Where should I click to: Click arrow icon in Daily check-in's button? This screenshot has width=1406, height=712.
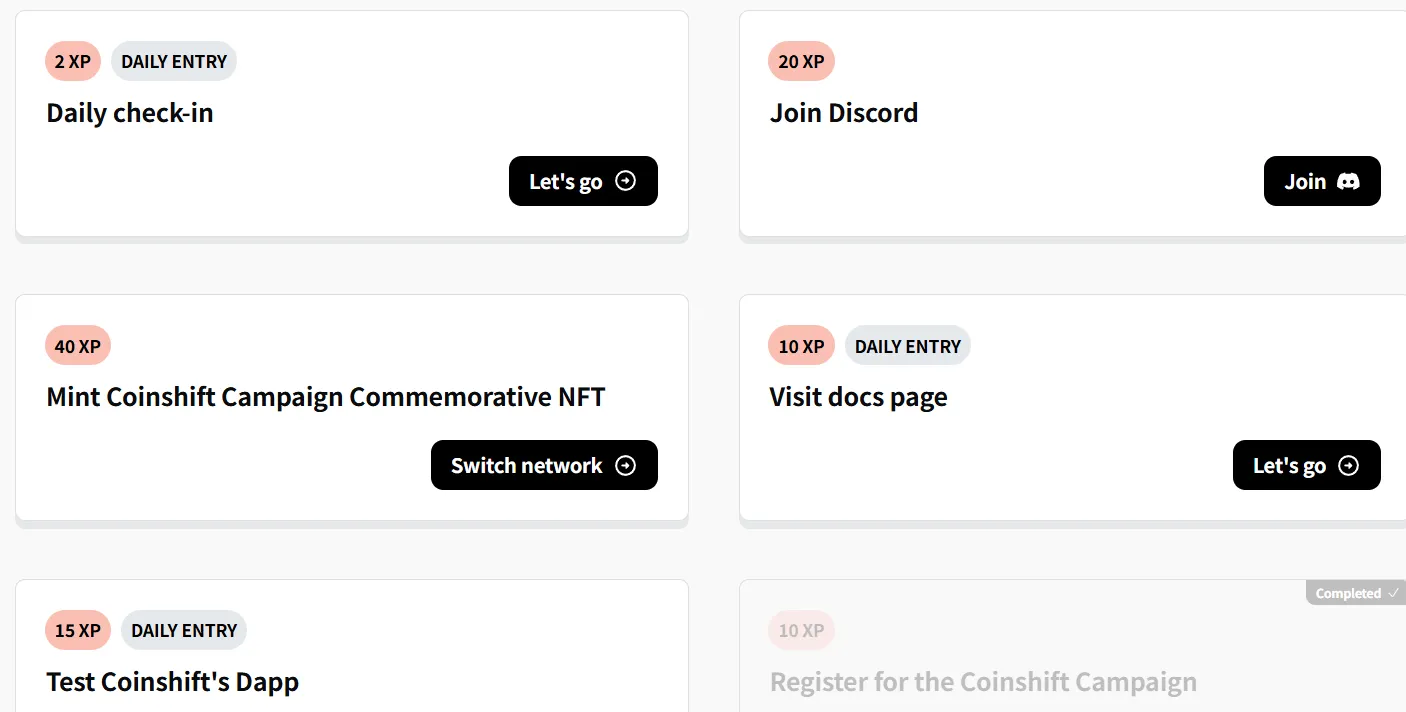(626, 181)
